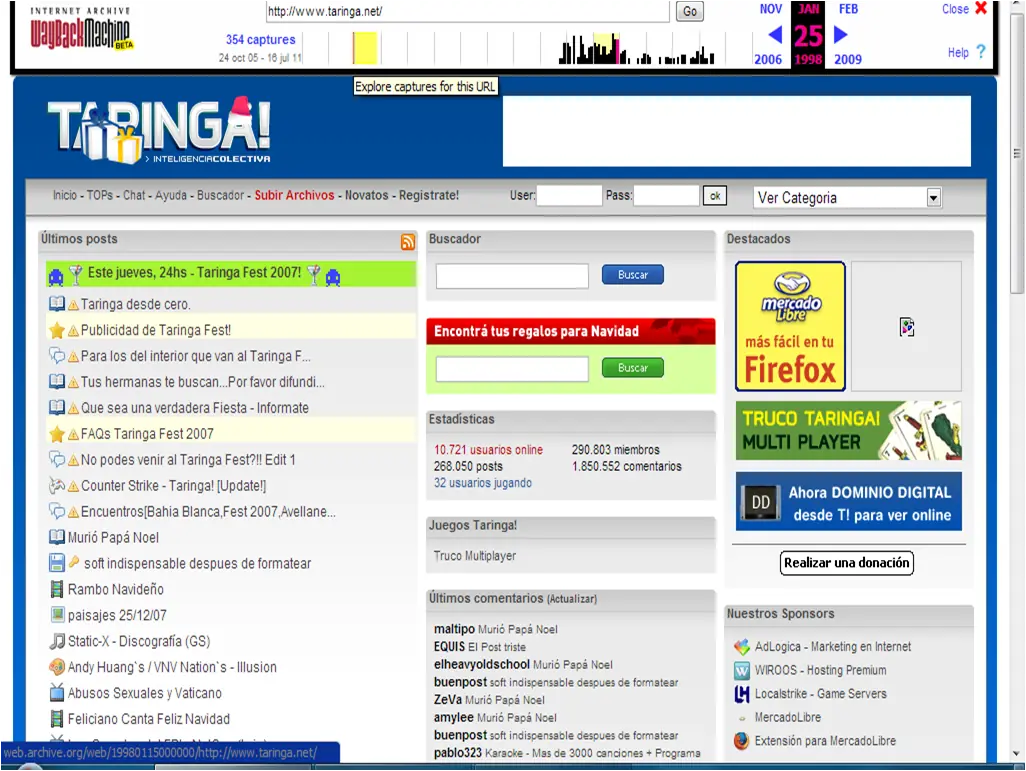
Task: Open the Novatos menu link
Action: (366, 195)
